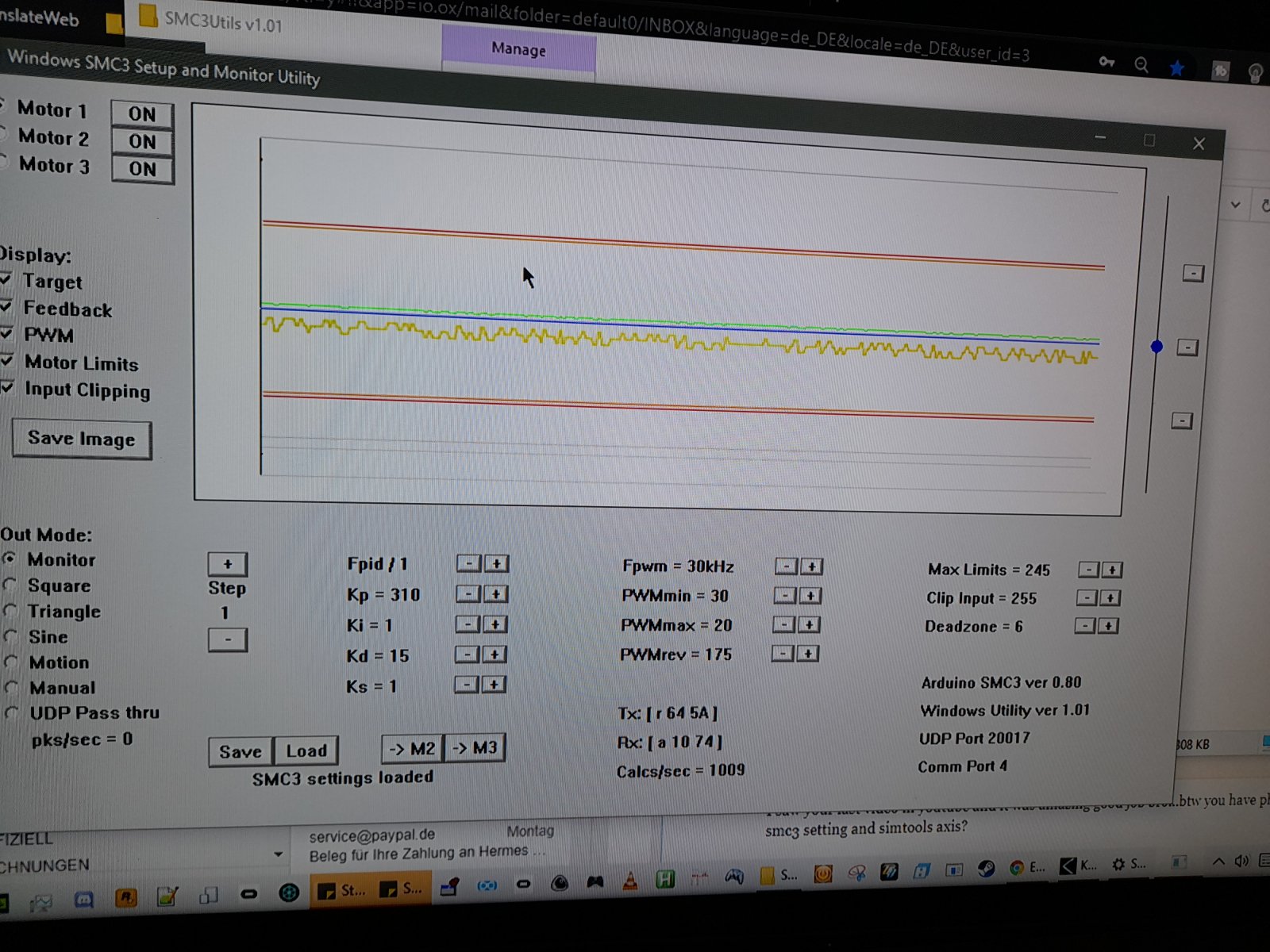Open the Chrome icon in taskbar
Screen dimensions: 1270x952
1016,867
